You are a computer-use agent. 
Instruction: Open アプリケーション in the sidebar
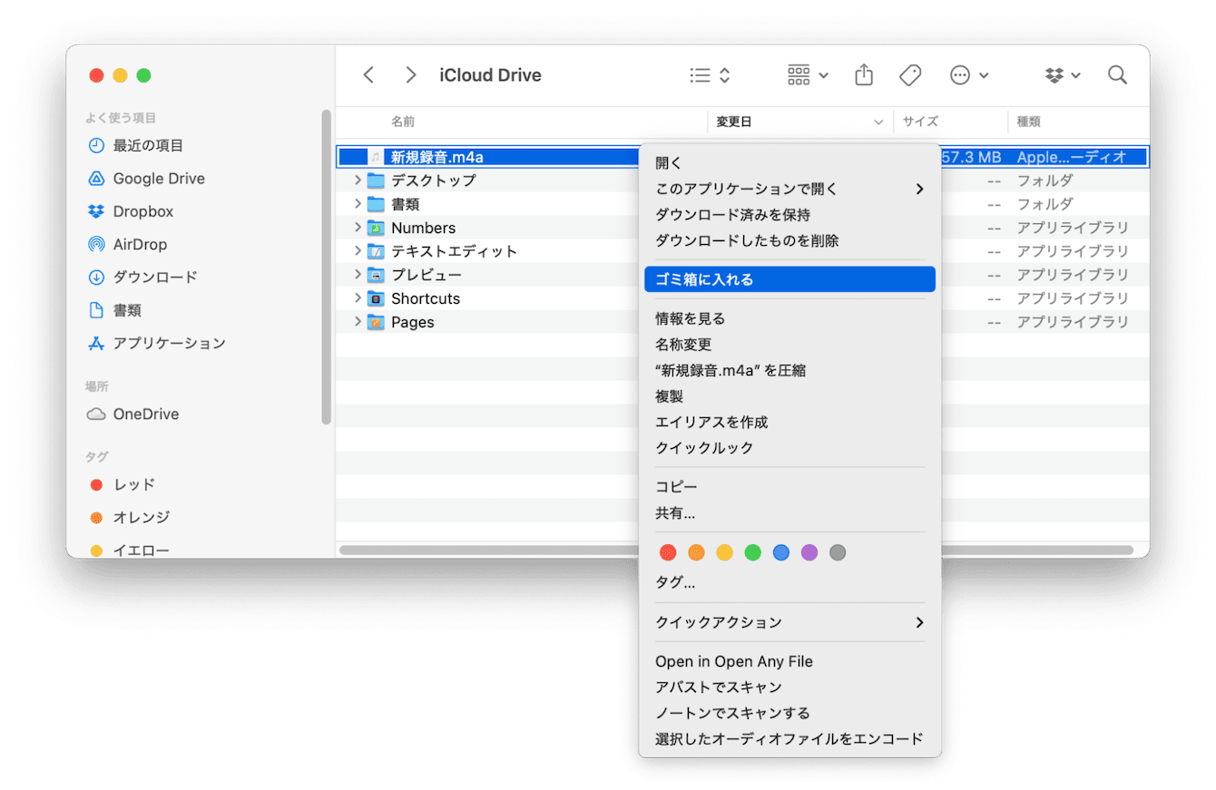tap(169, 343)
